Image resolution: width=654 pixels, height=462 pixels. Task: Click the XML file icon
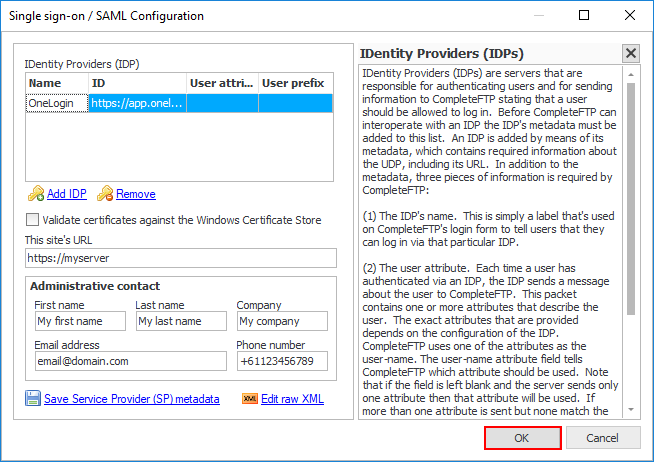pos(250,399)
